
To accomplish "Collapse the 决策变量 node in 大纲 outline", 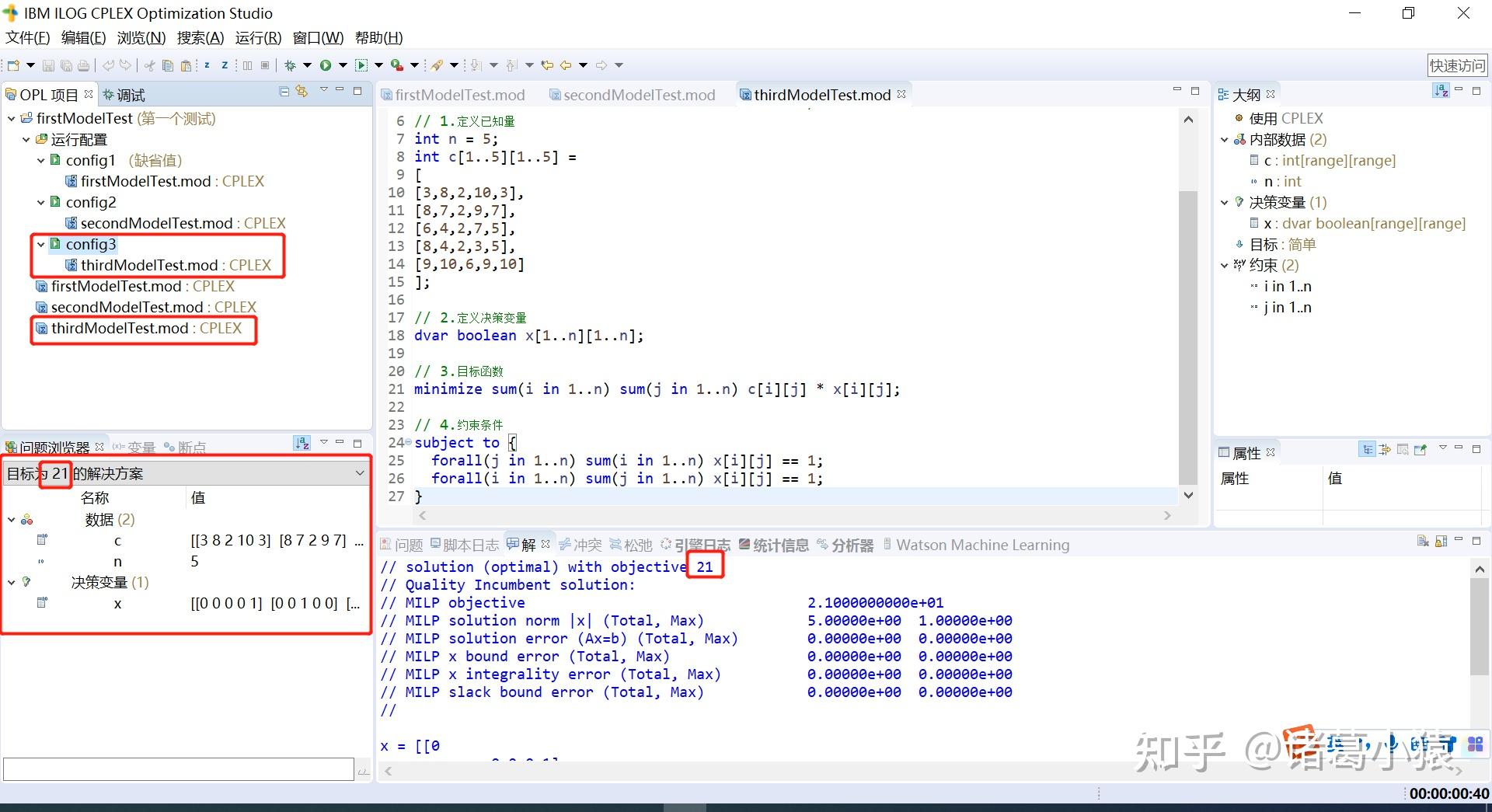I will (1225, 202).
